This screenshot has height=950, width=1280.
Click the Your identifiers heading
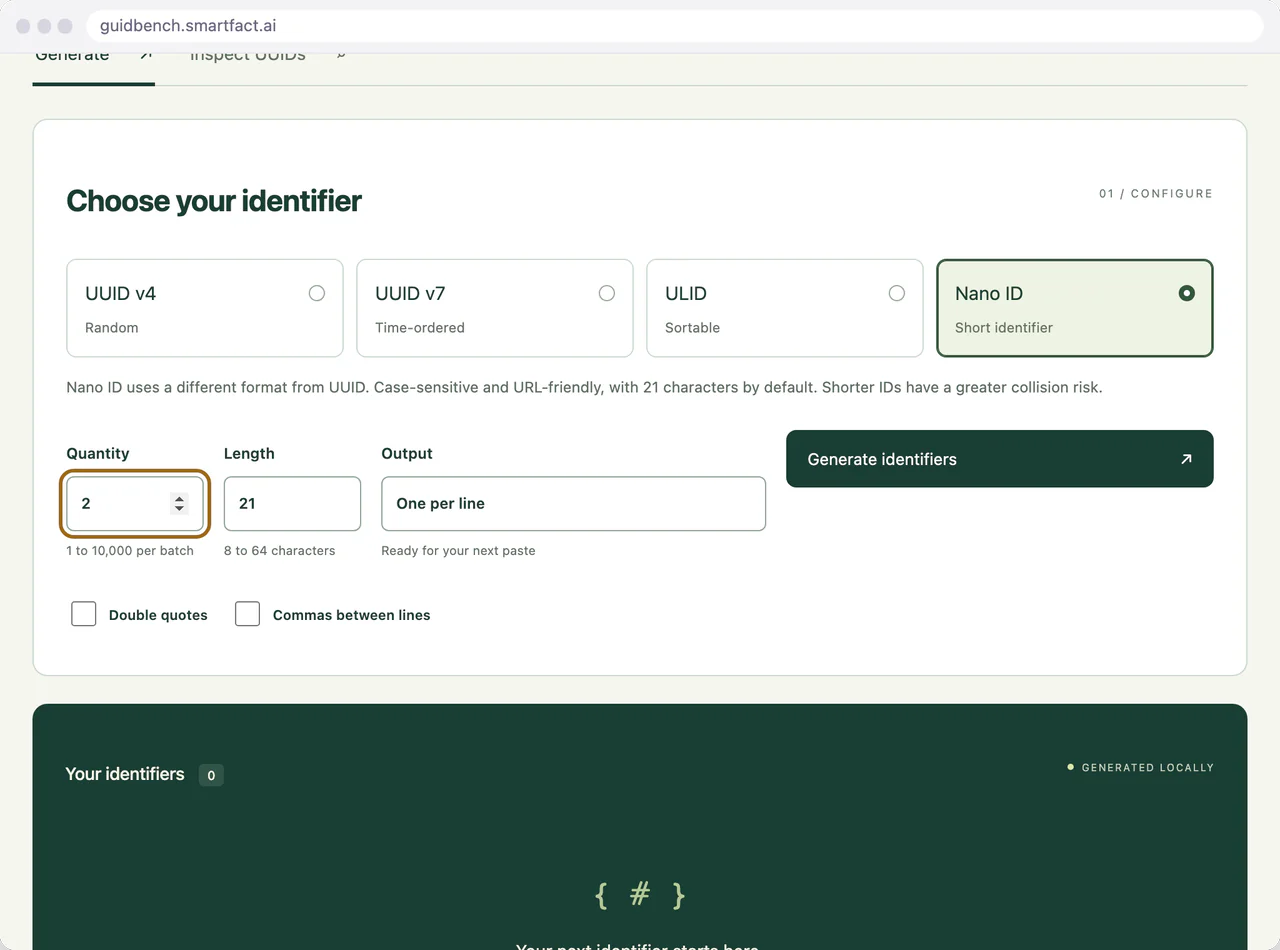125,774
